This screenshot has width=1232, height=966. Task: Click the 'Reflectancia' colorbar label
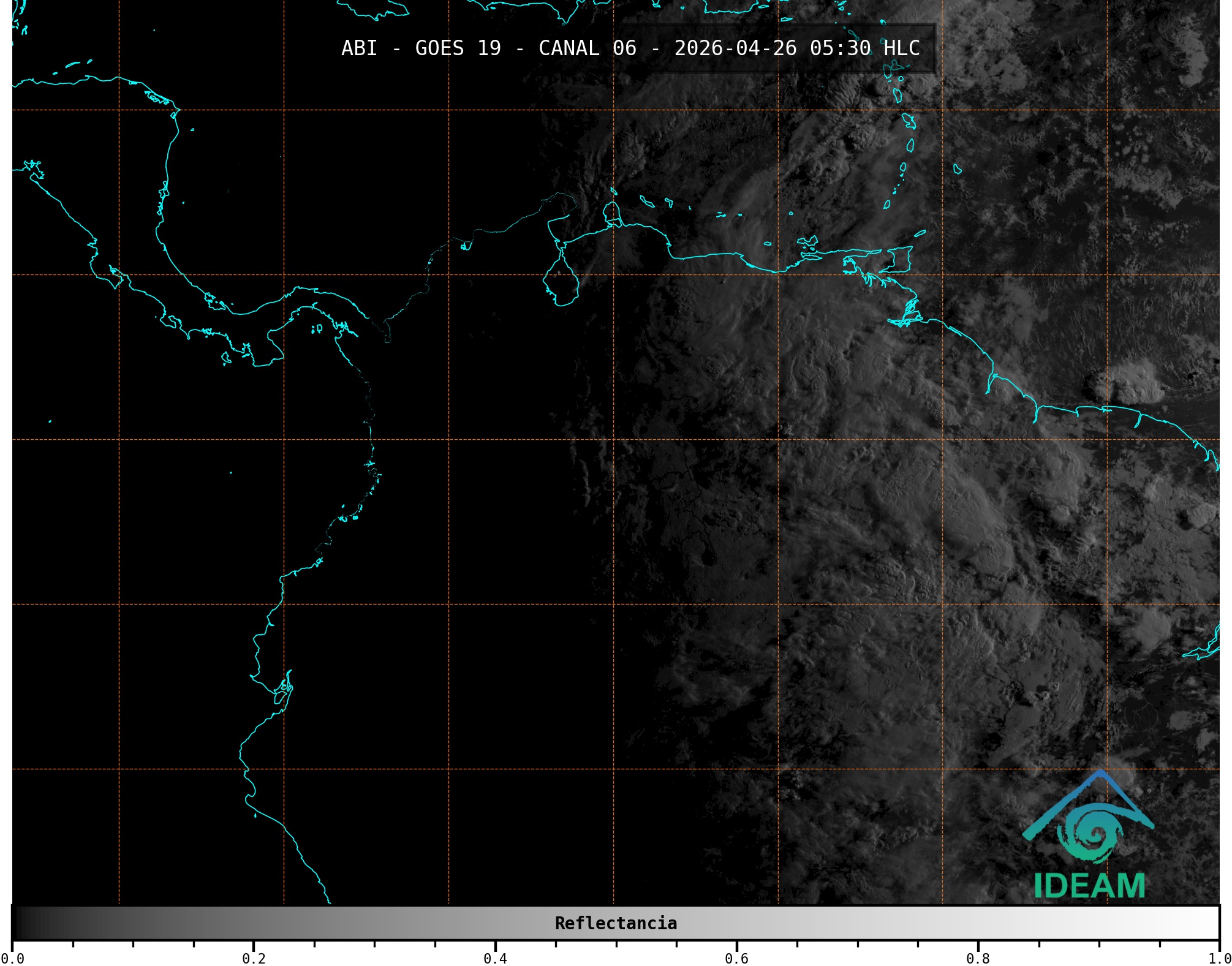[616, 923]
